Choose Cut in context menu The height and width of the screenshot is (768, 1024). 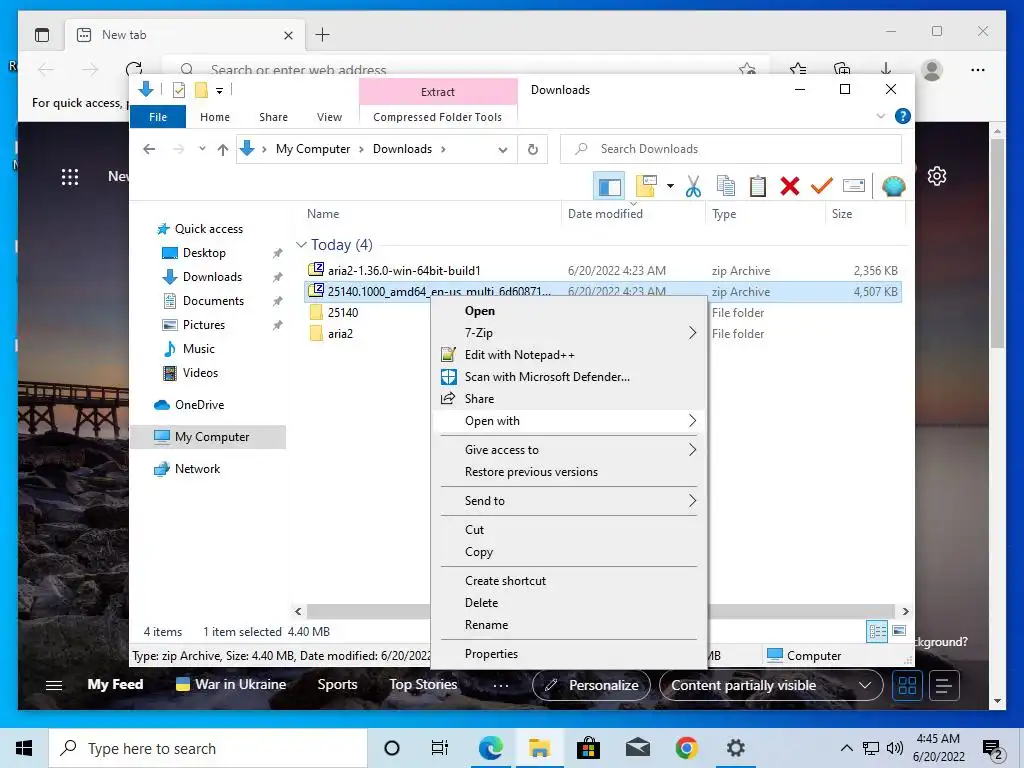click(569, 530)
